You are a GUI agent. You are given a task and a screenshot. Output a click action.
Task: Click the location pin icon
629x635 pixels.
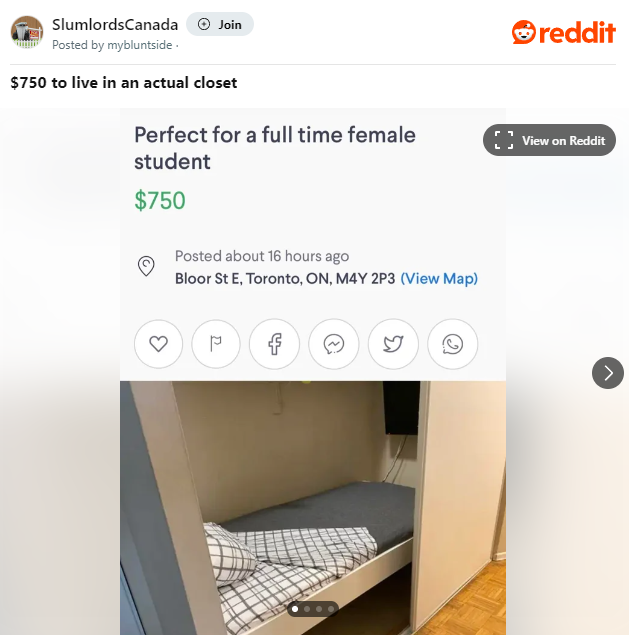point(146,266)
